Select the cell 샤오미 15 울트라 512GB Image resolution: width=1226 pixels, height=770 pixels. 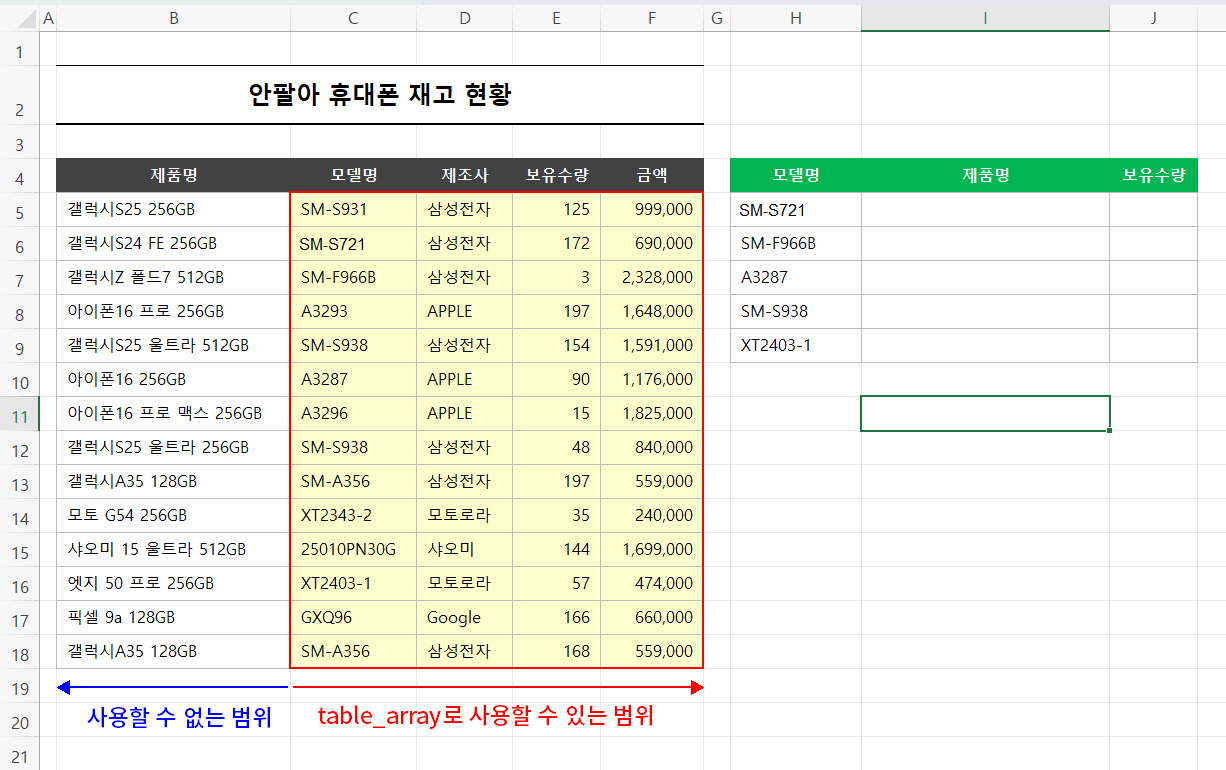pos(174,550)
